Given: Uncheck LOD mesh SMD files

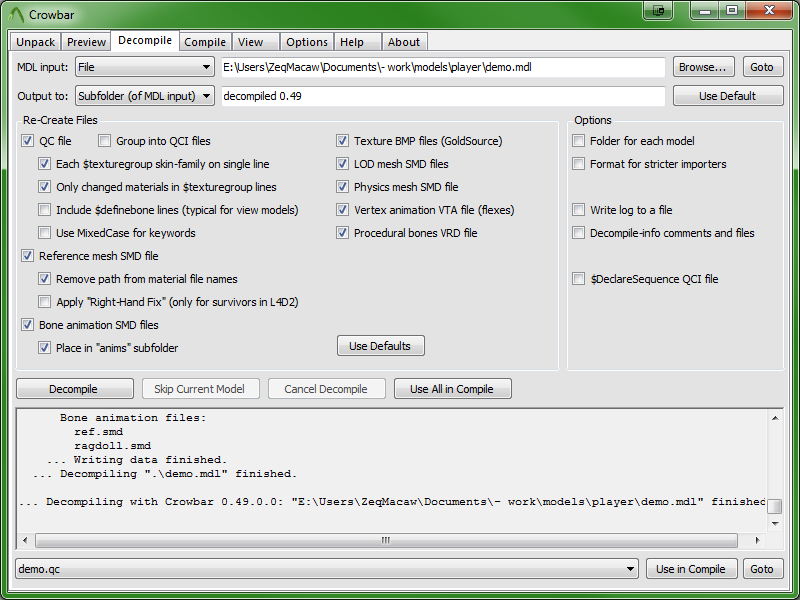Looking at the screenshot, I should [x=342, y=164].
